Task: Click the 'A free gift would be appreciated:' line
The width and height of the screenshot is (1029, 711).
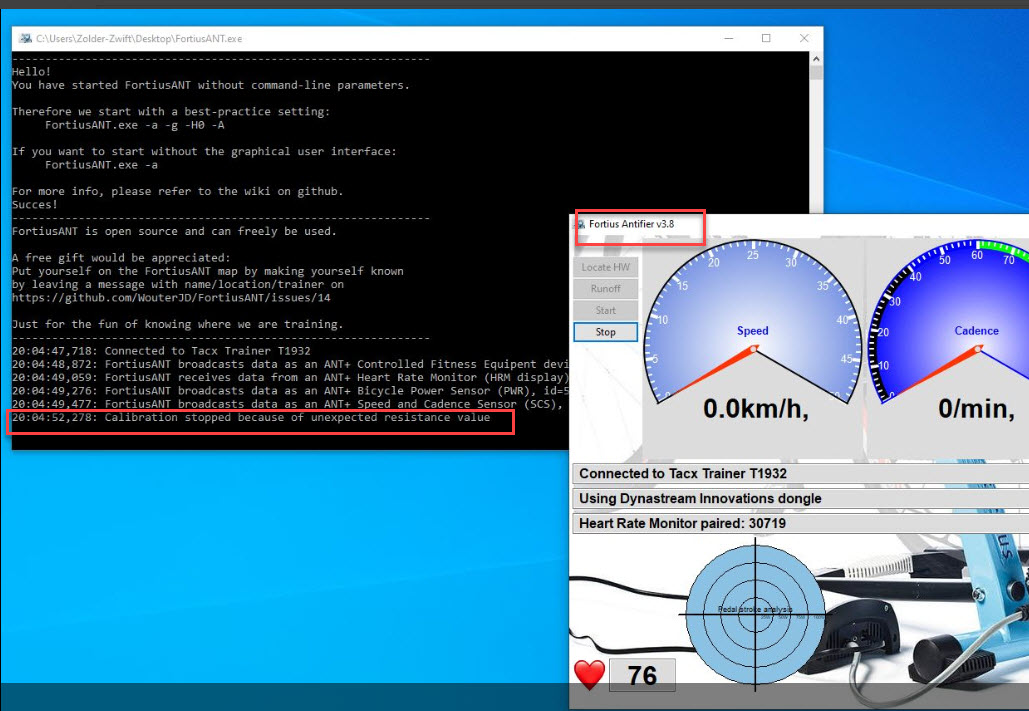Action: 121,258
